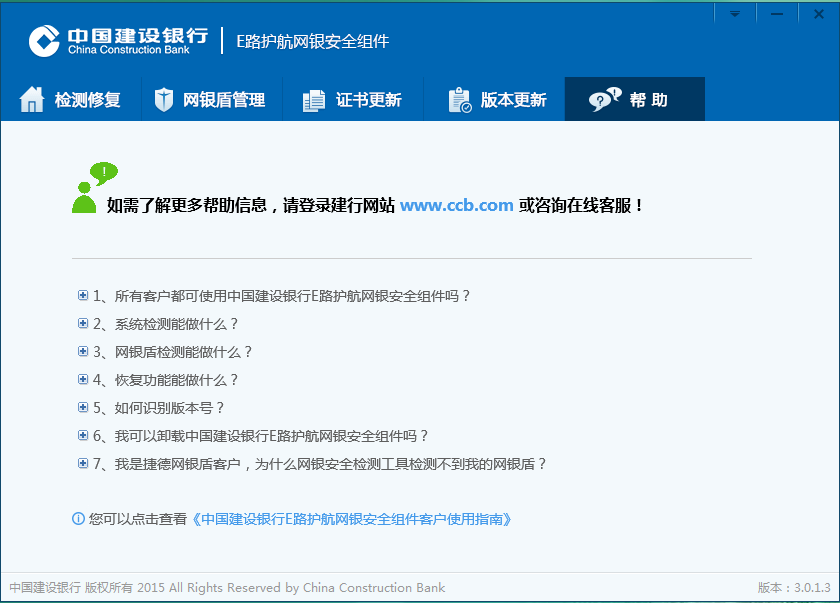Click question 7 text about 捷德网银盾客户

click(331, 464)
